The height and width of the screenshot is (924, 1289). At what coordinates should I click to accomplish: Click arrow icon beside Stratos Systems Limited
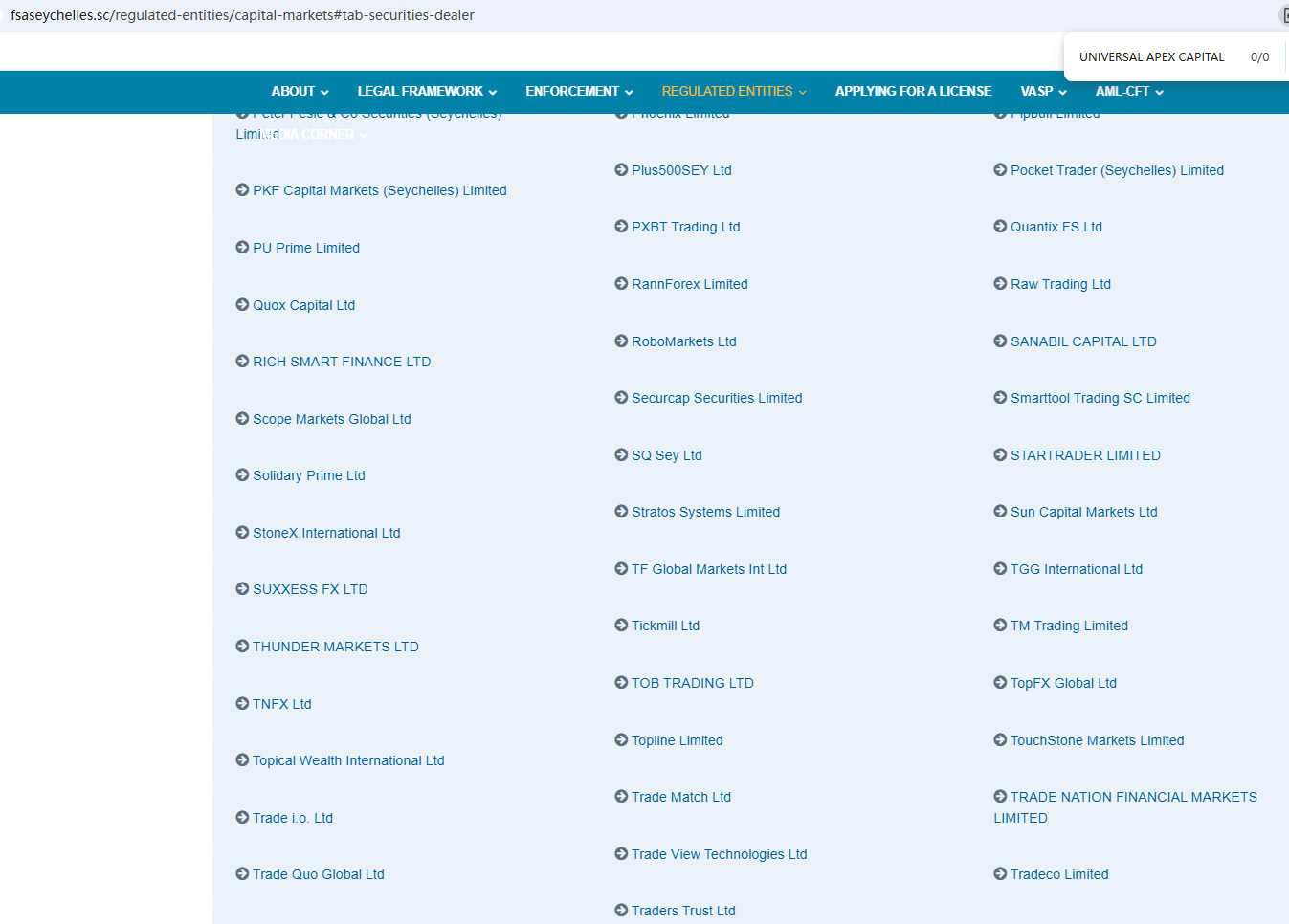(x=621, y=512)
